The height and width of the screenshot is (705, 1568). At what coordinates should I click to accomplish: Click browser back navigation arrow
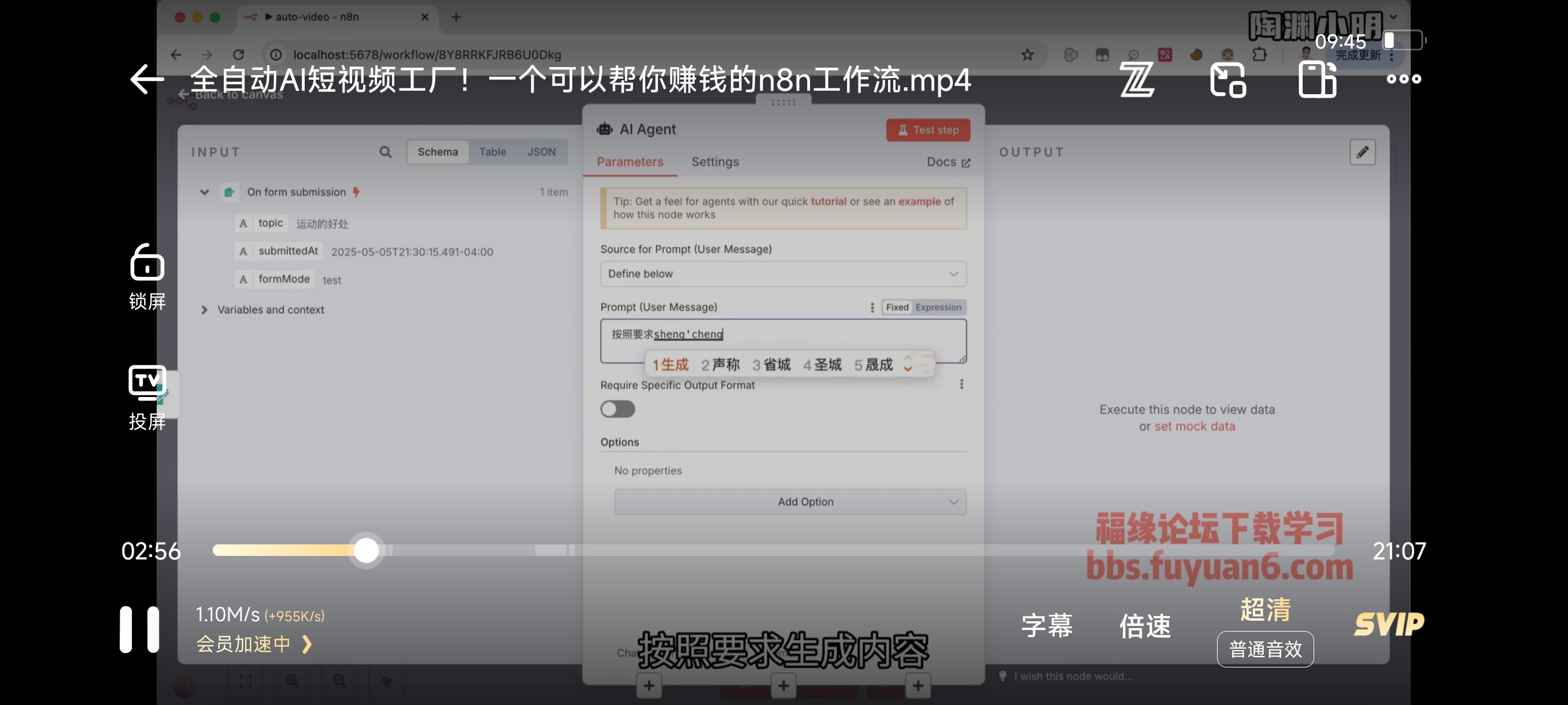coord(176,55)
